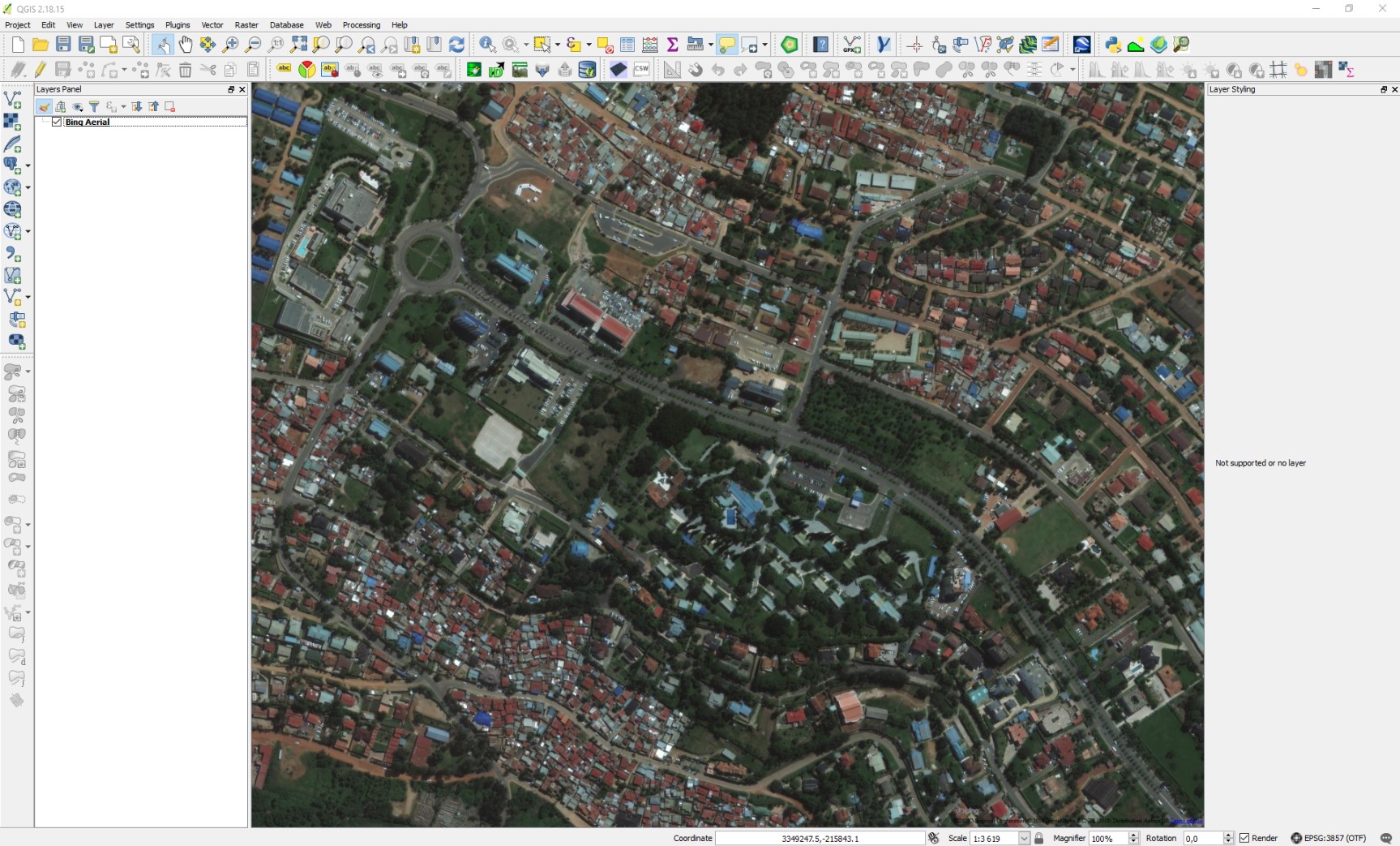Click the Coordinate input field
The width and height of the screenshot is (1400, 846).
tap(820, 838)
